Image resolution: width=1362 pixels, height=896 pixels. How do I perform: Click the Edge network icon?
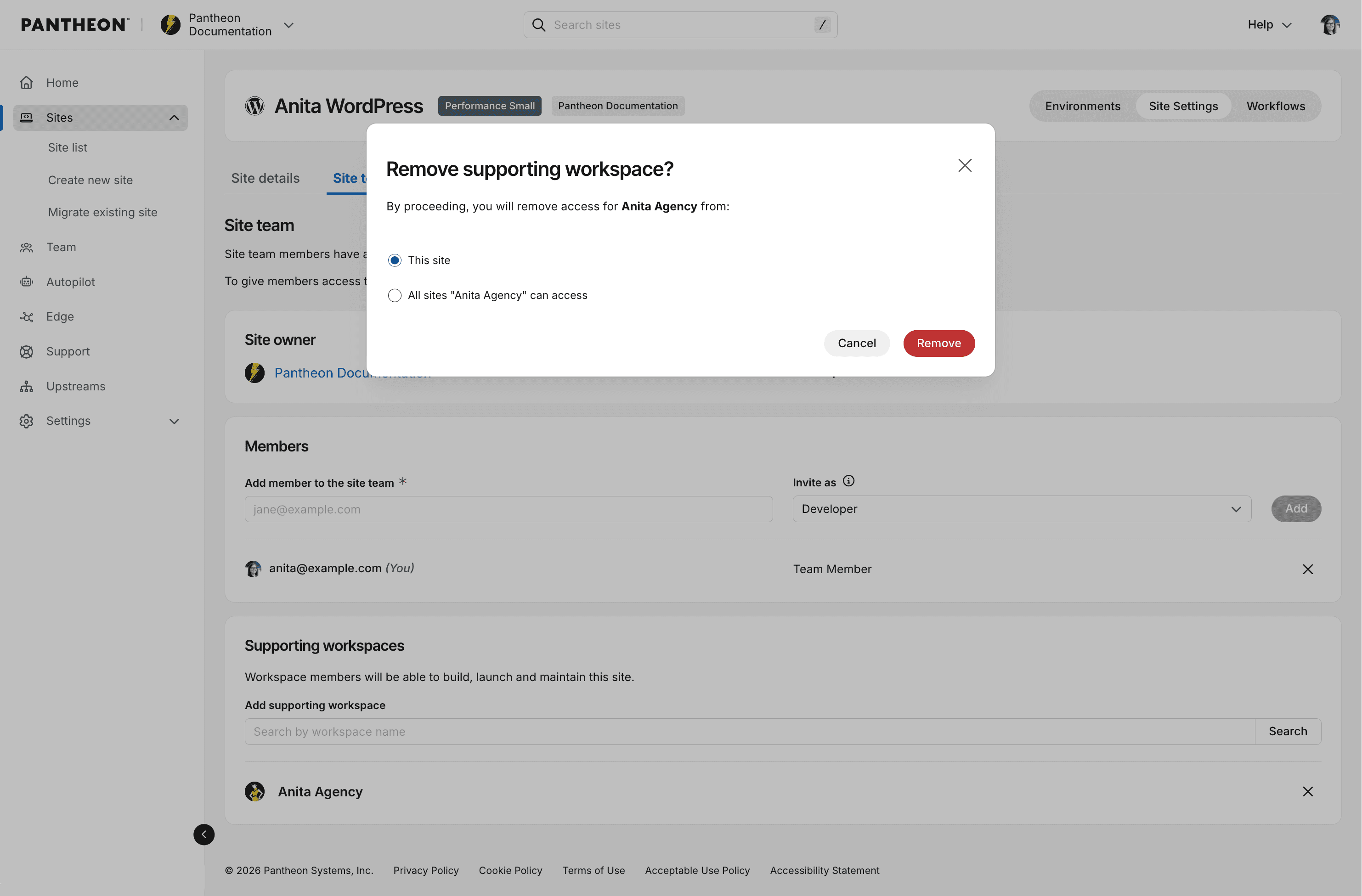26,316
